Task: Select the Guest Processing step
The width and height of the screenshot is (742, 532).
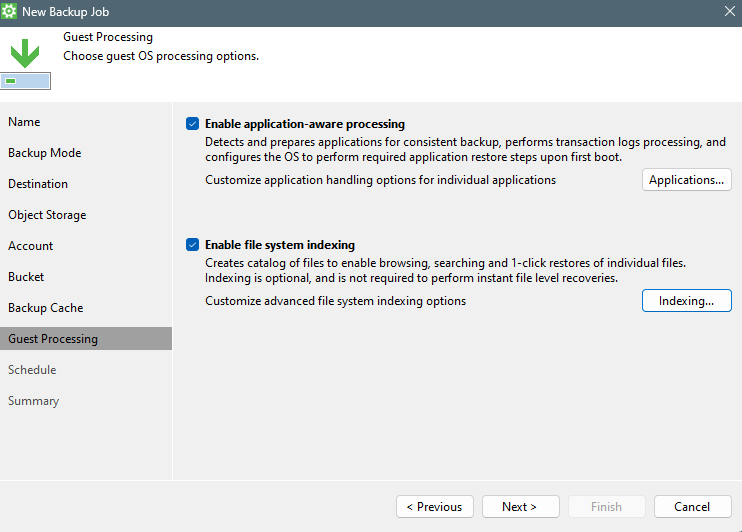Action: coord(53,339)
